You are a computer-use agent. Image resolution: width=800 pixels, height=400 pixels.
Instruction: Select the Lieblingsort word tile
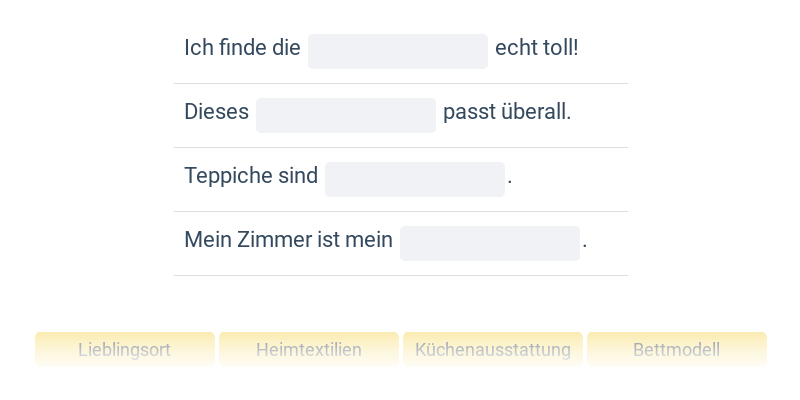pyautogui.click(x=124, y=349)
